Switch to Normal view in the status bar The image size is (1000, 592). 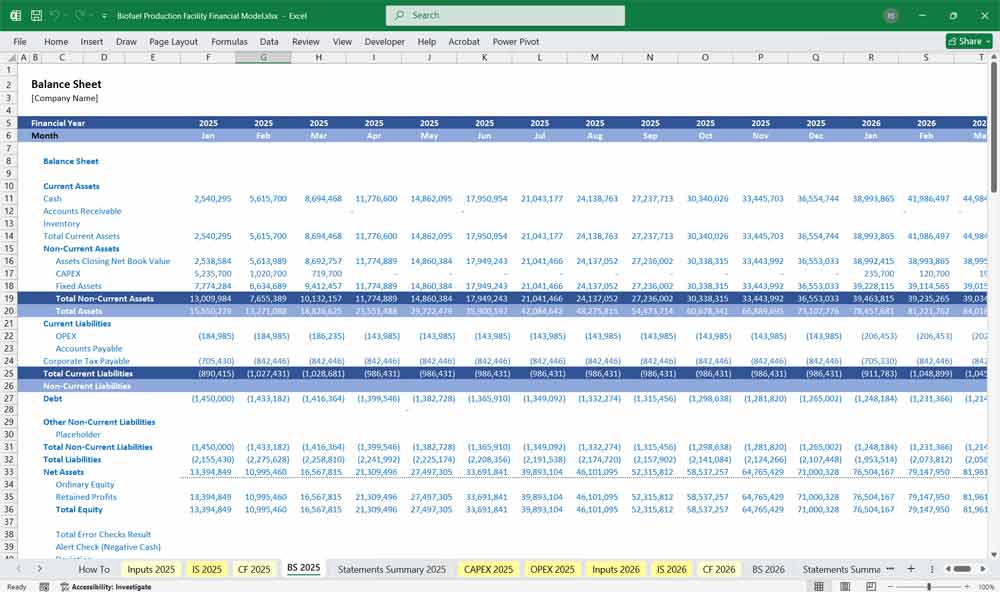click(818, 586)
